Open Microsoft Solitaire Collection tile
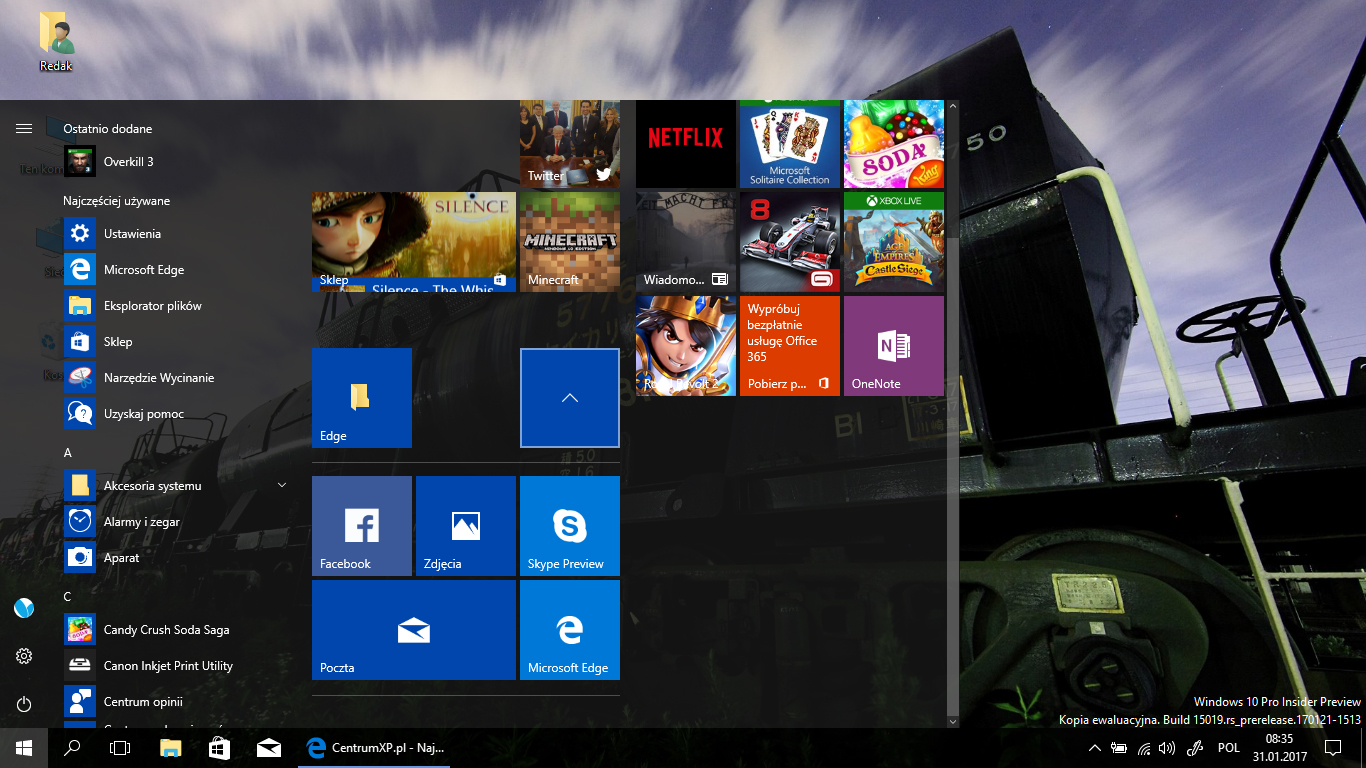1366x768 pixels. point(790,144)
